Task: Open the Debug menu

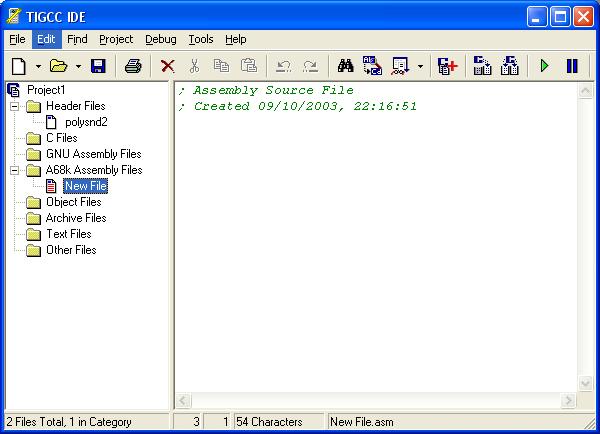Action: [161, 39]
